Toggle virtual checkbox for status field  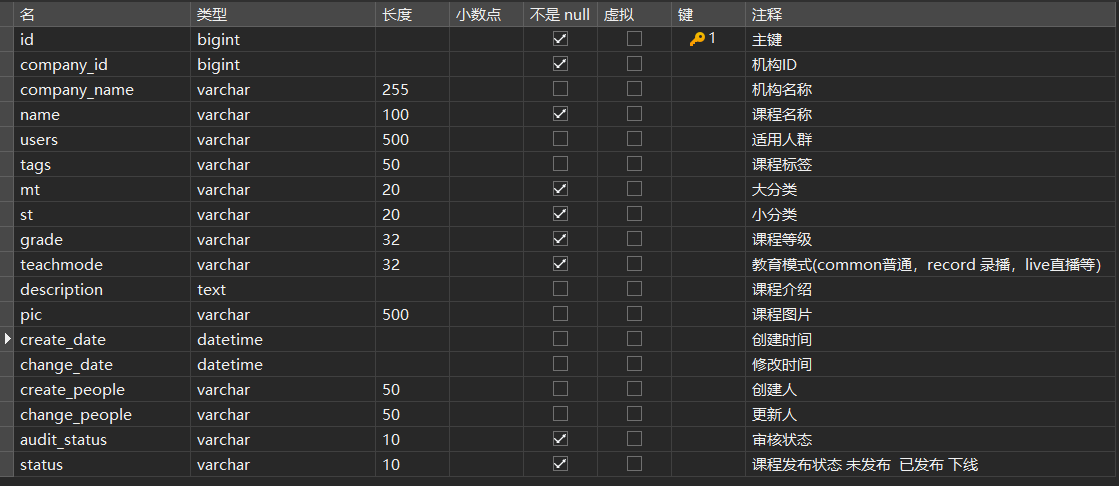click(x=634, y=463)
